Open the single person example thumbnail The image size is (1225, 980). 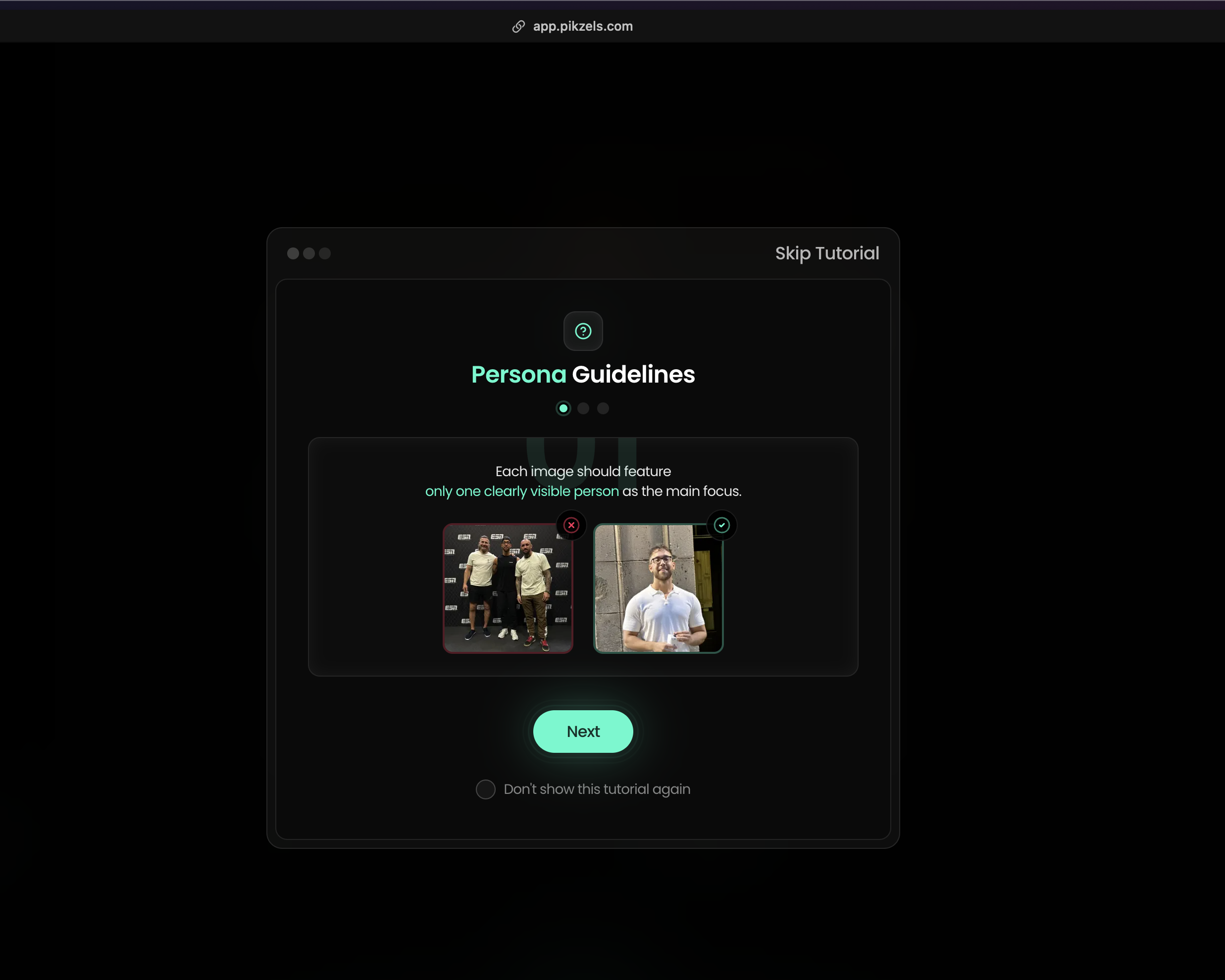(658, 588)
